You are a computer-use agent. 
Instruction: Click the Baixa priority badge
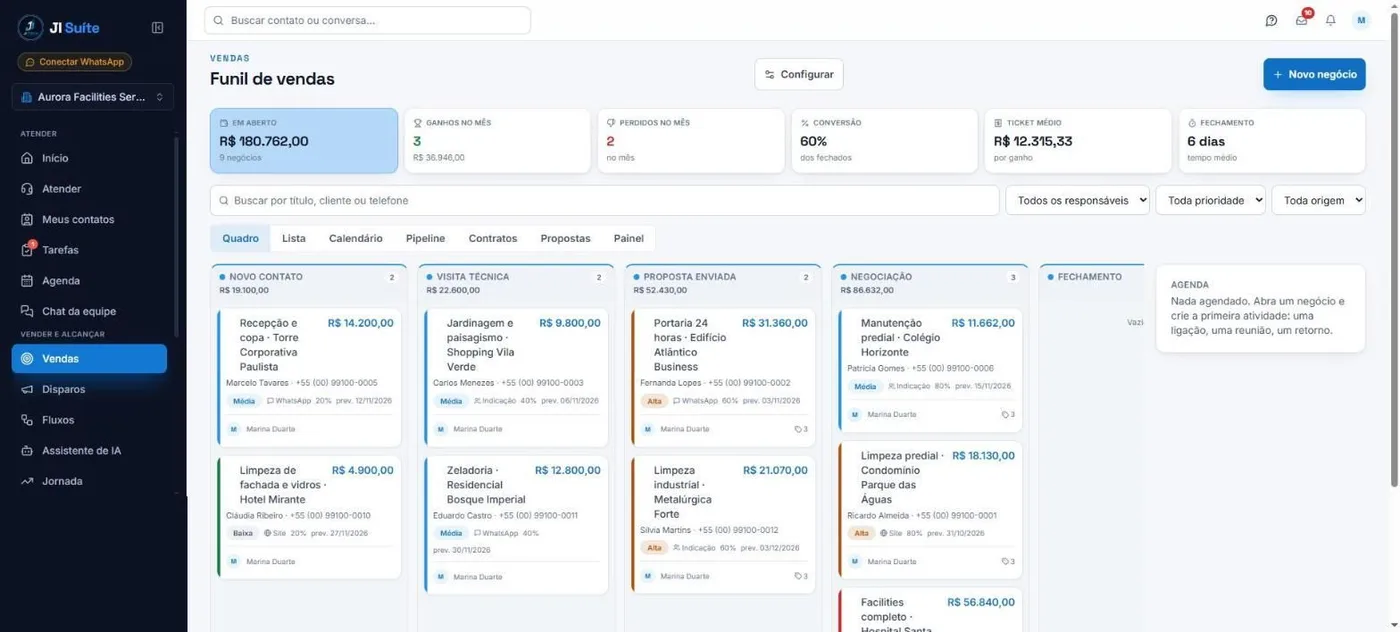pos(243,533)
